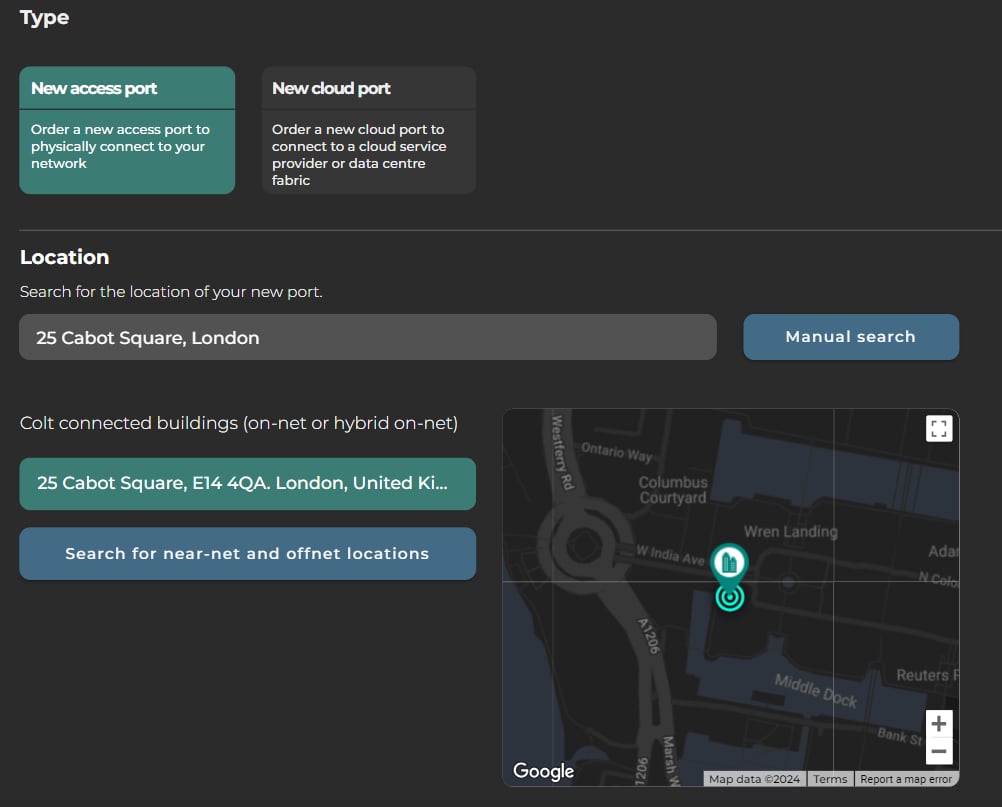Select the New access port option
This screenshot has width=1002, height=807.
coord(127,130)
